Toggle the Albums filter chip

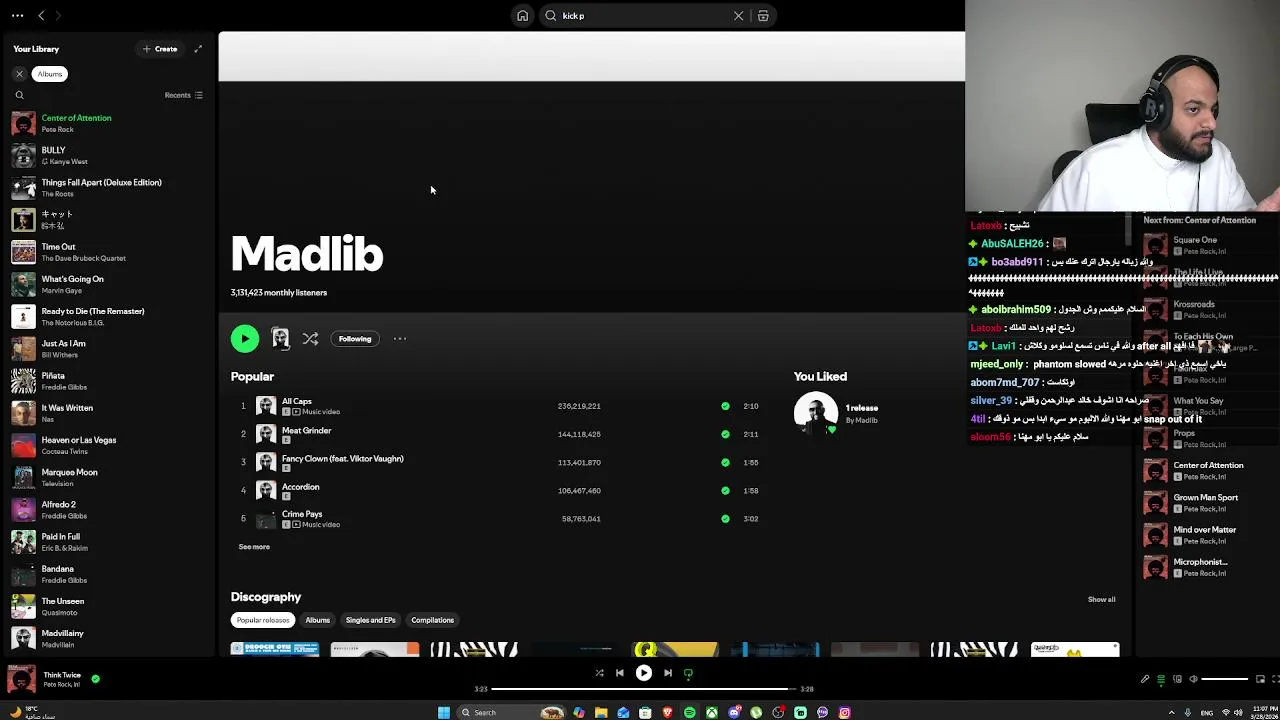pyautogui.click(x=50, y=74)
